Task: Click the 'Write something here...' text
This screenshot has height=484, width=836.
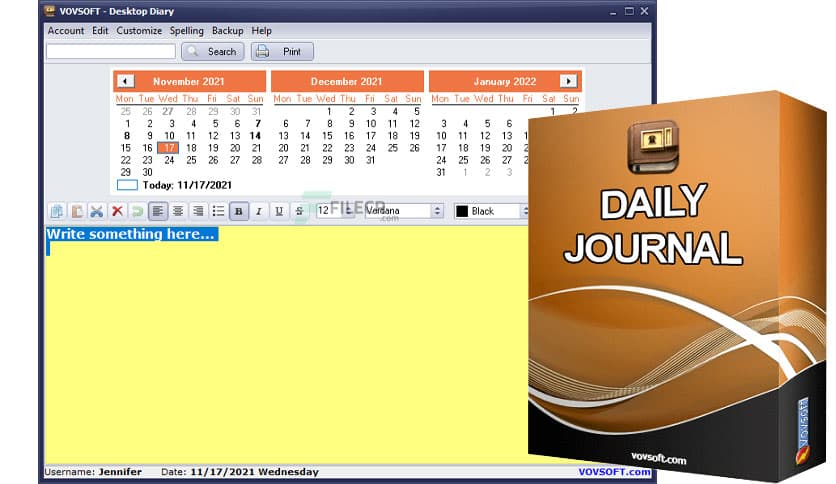Action: 131,234
